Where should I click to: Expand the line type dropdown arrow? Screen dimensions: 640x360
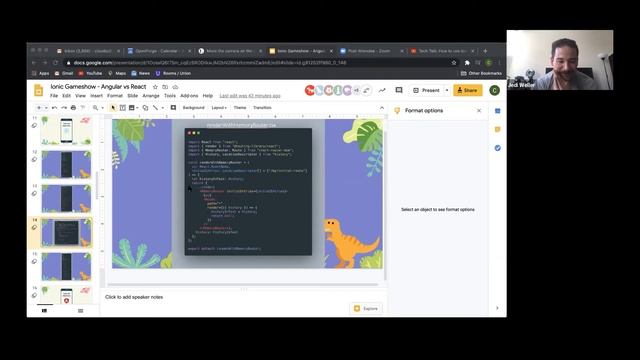click(162, 108)
